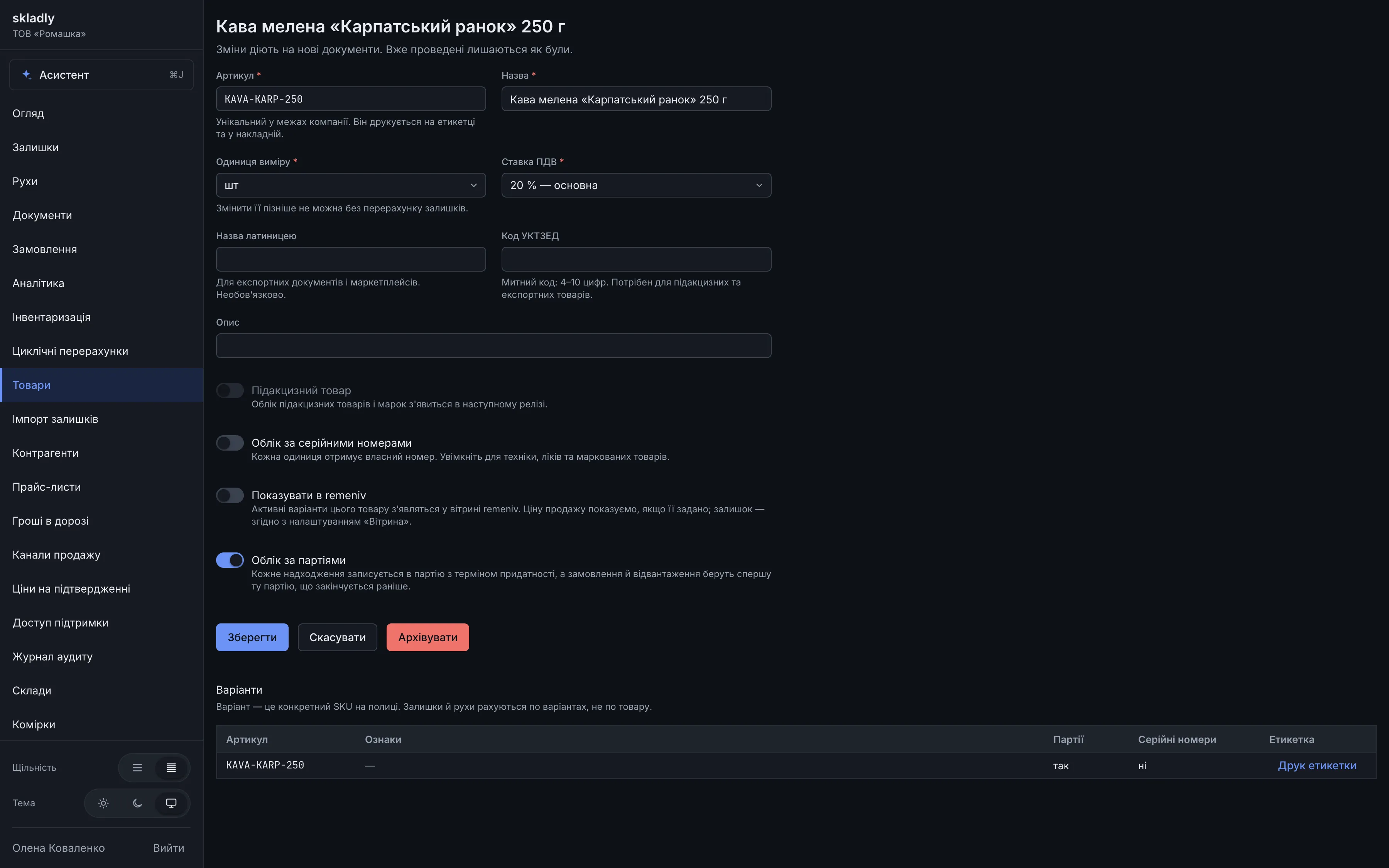Open Аналітика page
Viewport: 1389px width, 868px height.
[x=101, y=283]
